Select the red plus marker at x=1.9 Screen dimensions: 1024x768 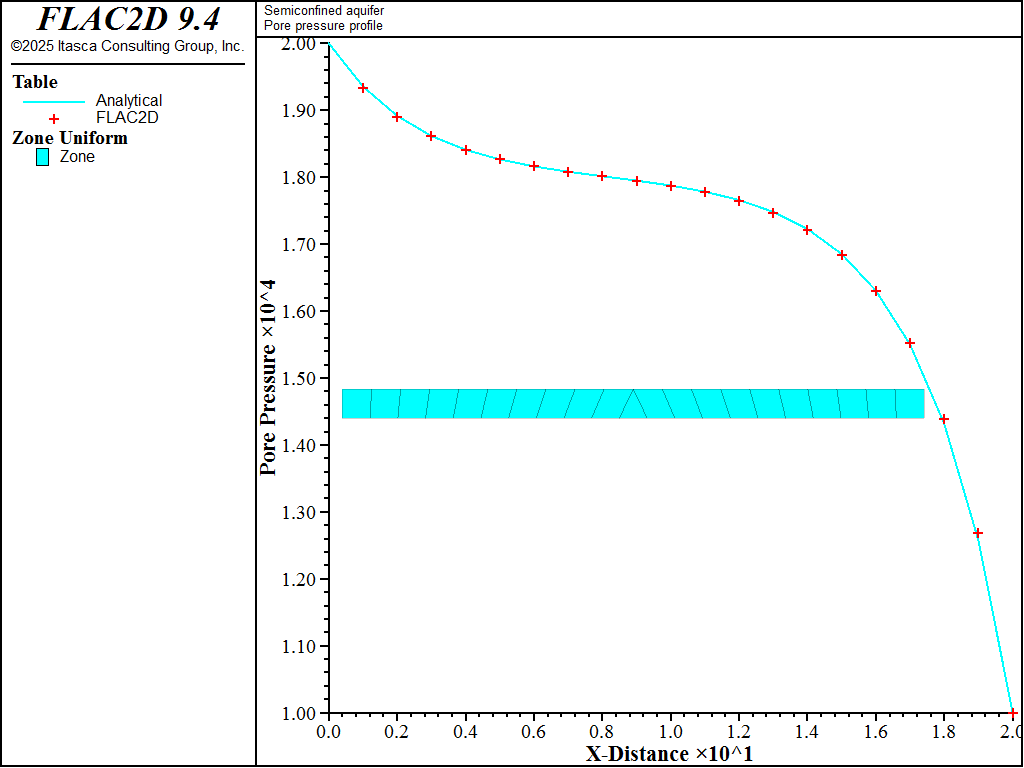coord(978,533)
